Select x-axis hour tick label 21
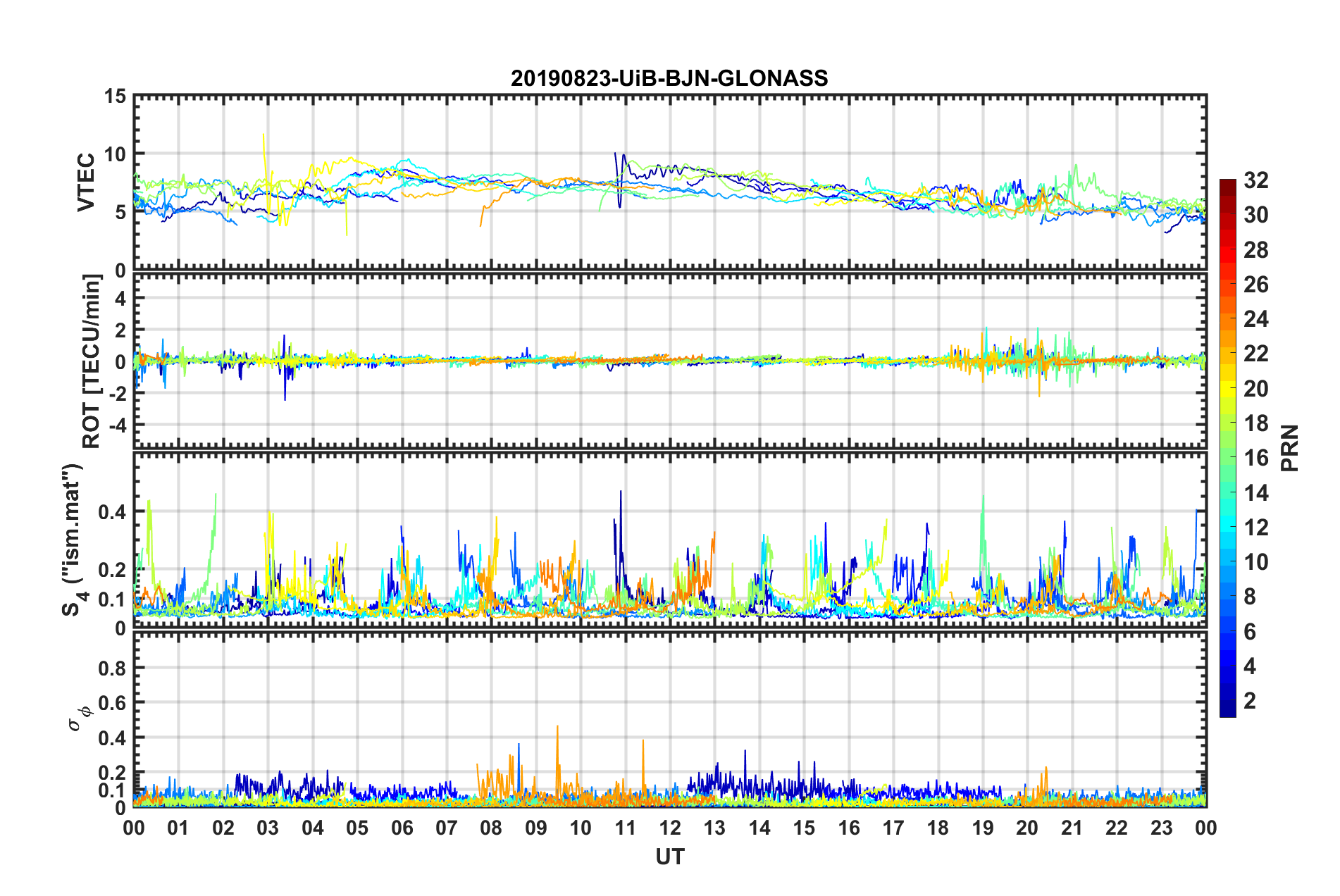The height and width of the screenshot is (896, 1340). (x=1072, y=828)
